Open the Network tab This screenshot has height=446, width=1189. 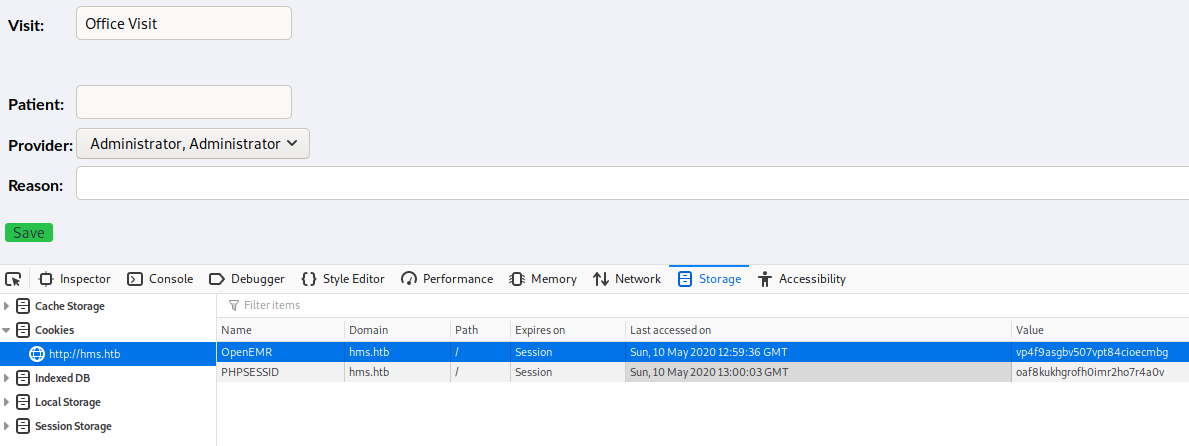click(x=627, y=279)
